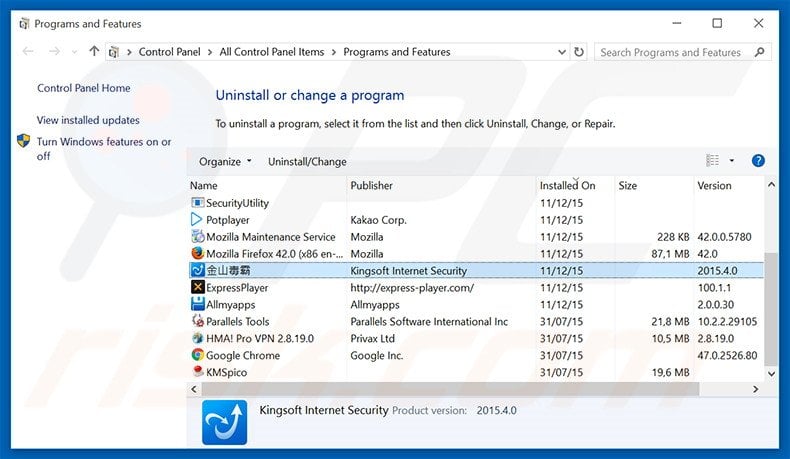
Task: Open the view options dropdown arrow
Action: tap(732, 161)
